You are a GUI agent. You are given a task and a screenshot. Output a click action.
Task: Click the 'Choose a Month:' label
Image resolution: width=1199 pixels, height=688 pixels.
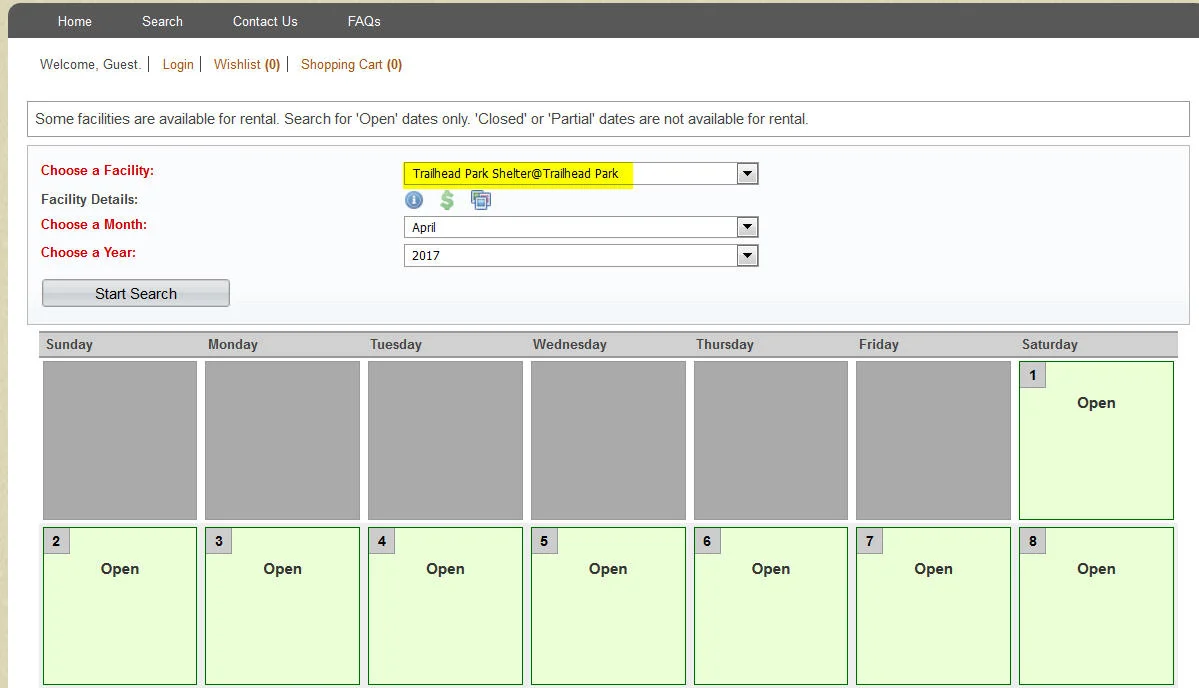[x=94, y=224]
